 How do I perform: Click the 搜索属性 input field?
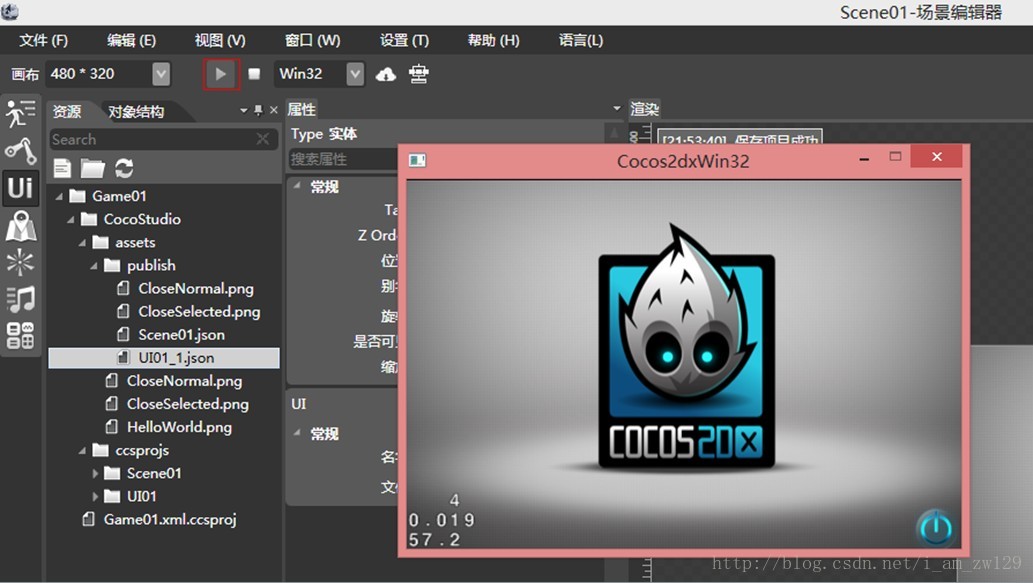click(x=343, y=159)
